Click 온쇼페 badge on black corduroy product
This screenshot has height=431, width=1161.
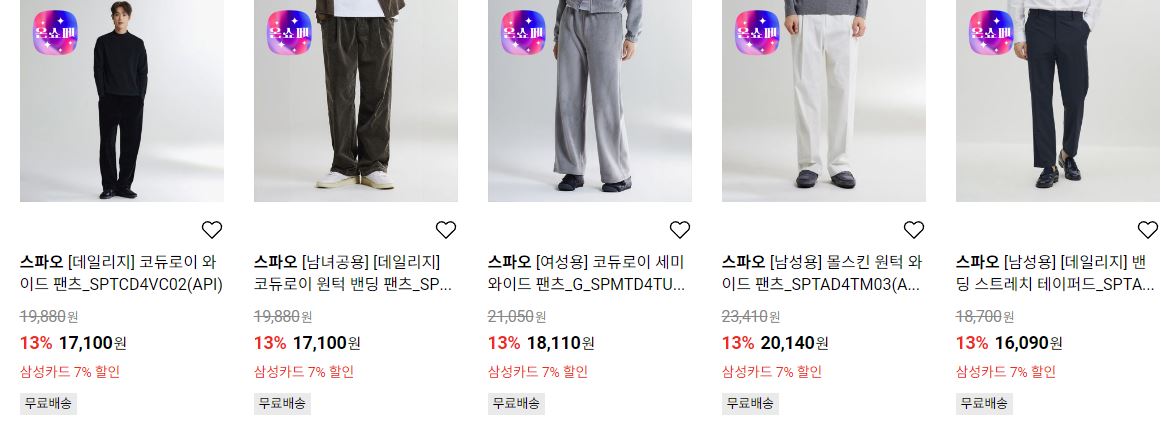point(56,33)
